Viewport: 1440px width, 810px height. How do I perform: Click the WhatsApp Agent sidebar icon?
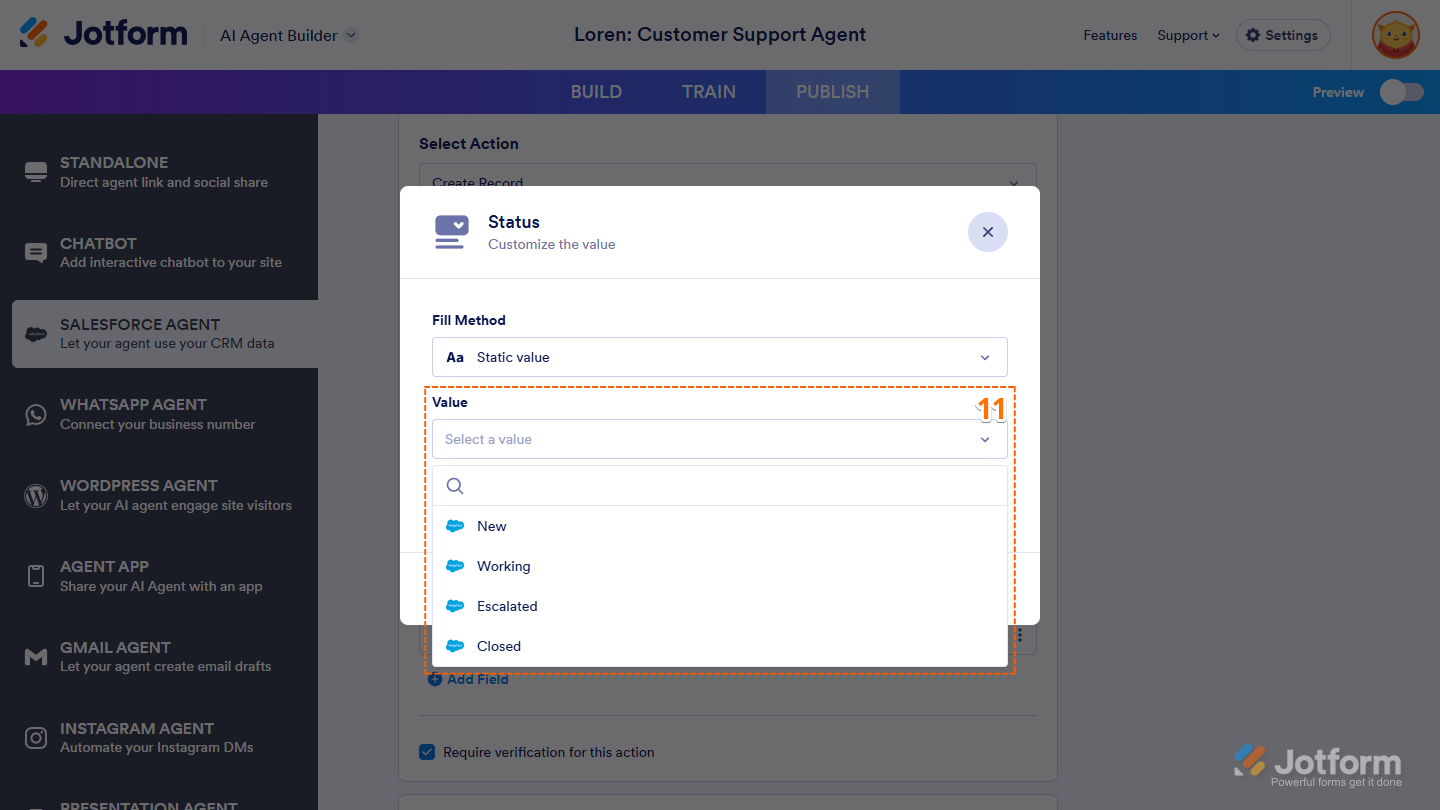pos(35,413)
